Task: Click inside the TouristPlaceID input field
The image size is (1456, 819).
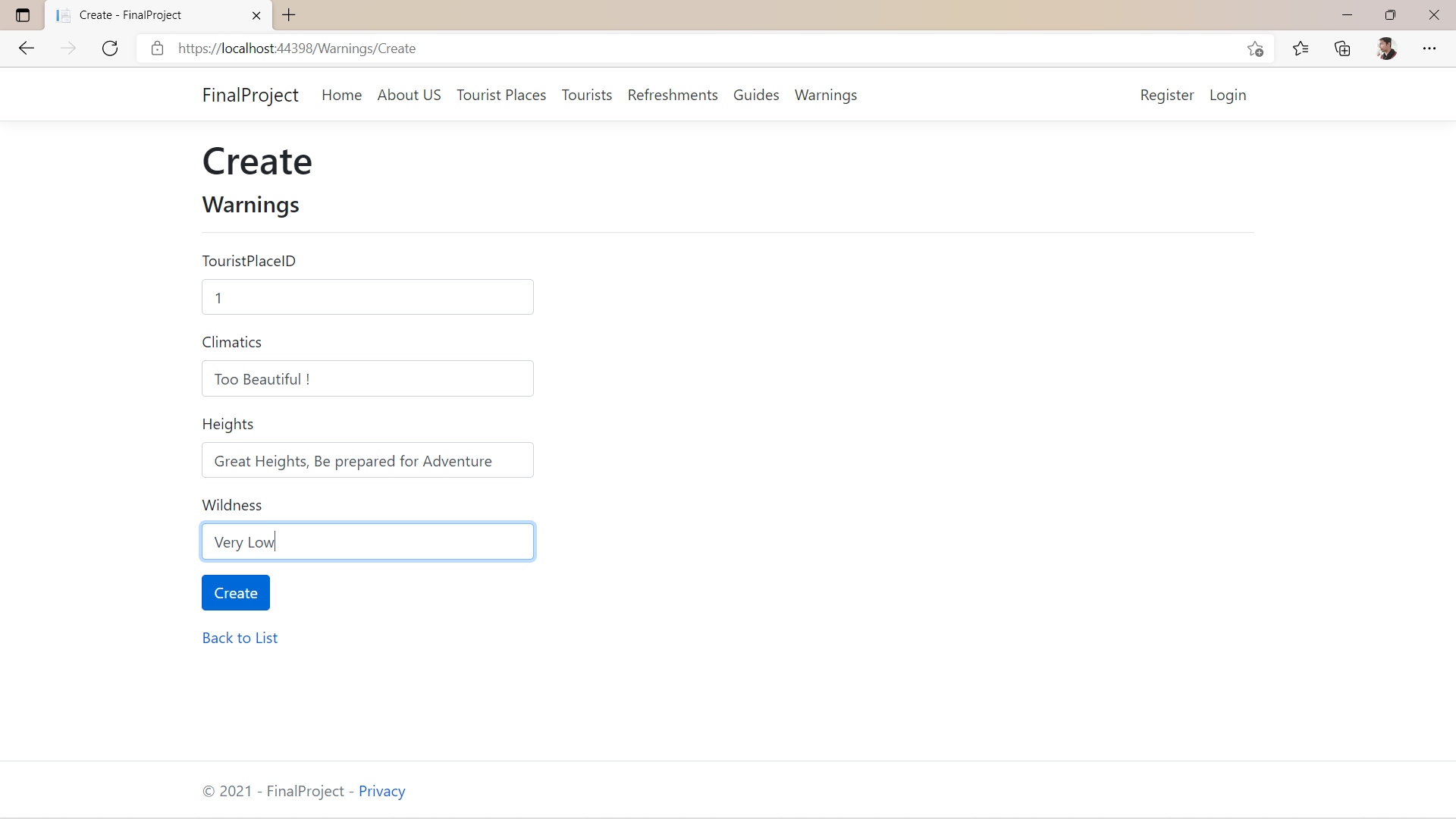Action: point(367,297)
